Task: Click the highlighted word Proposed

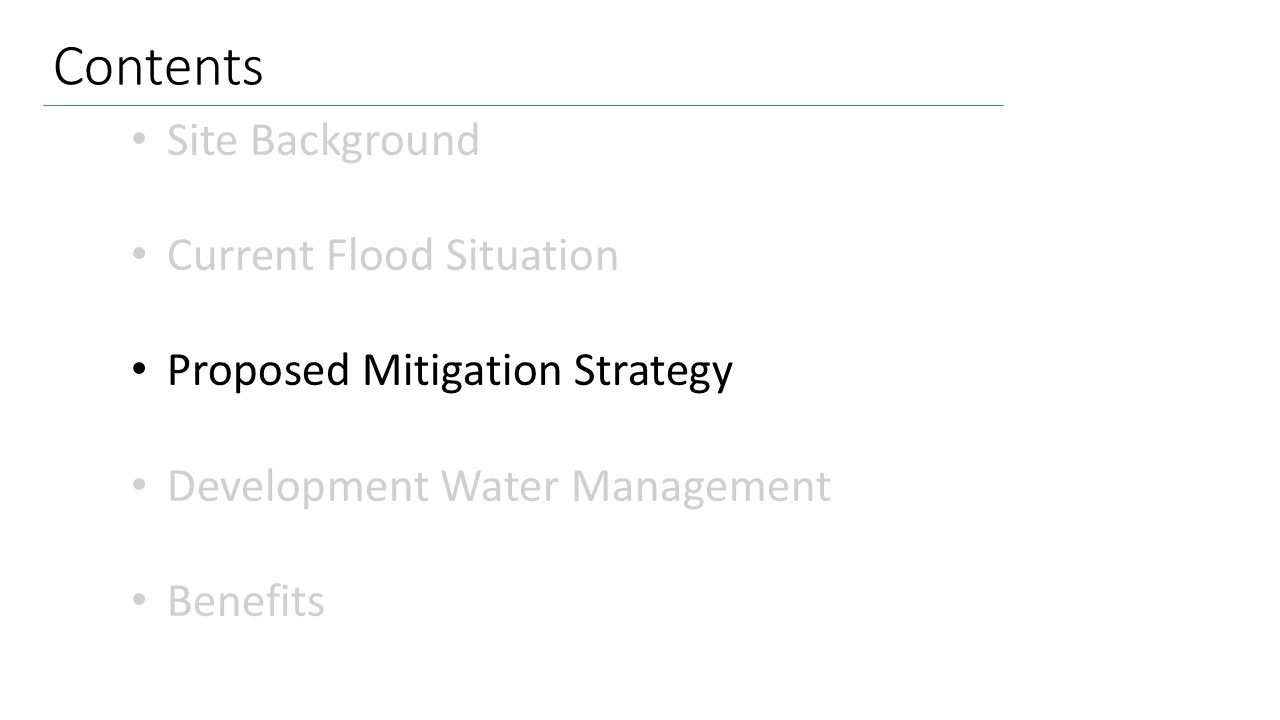Action: (x=258, y=371)
